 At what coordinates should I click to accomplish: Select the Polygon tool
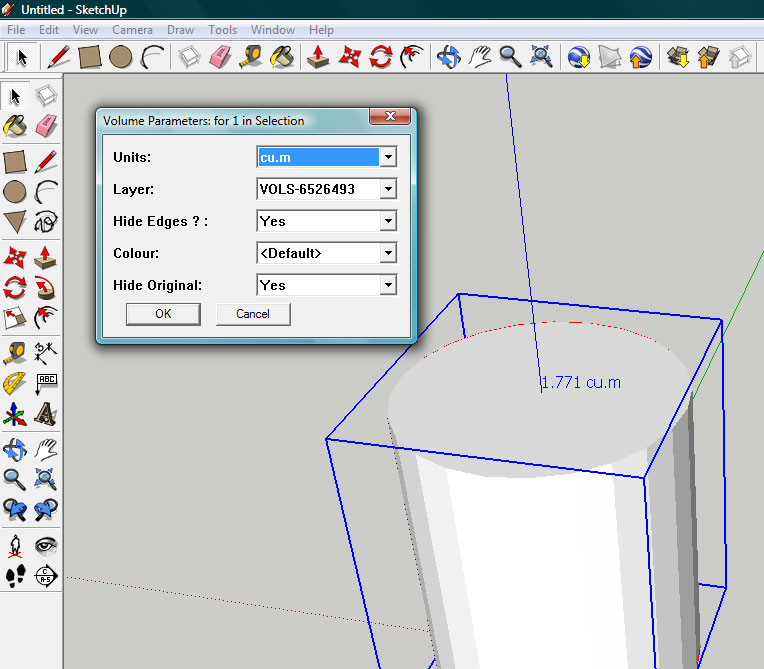[x=15, y=223]
